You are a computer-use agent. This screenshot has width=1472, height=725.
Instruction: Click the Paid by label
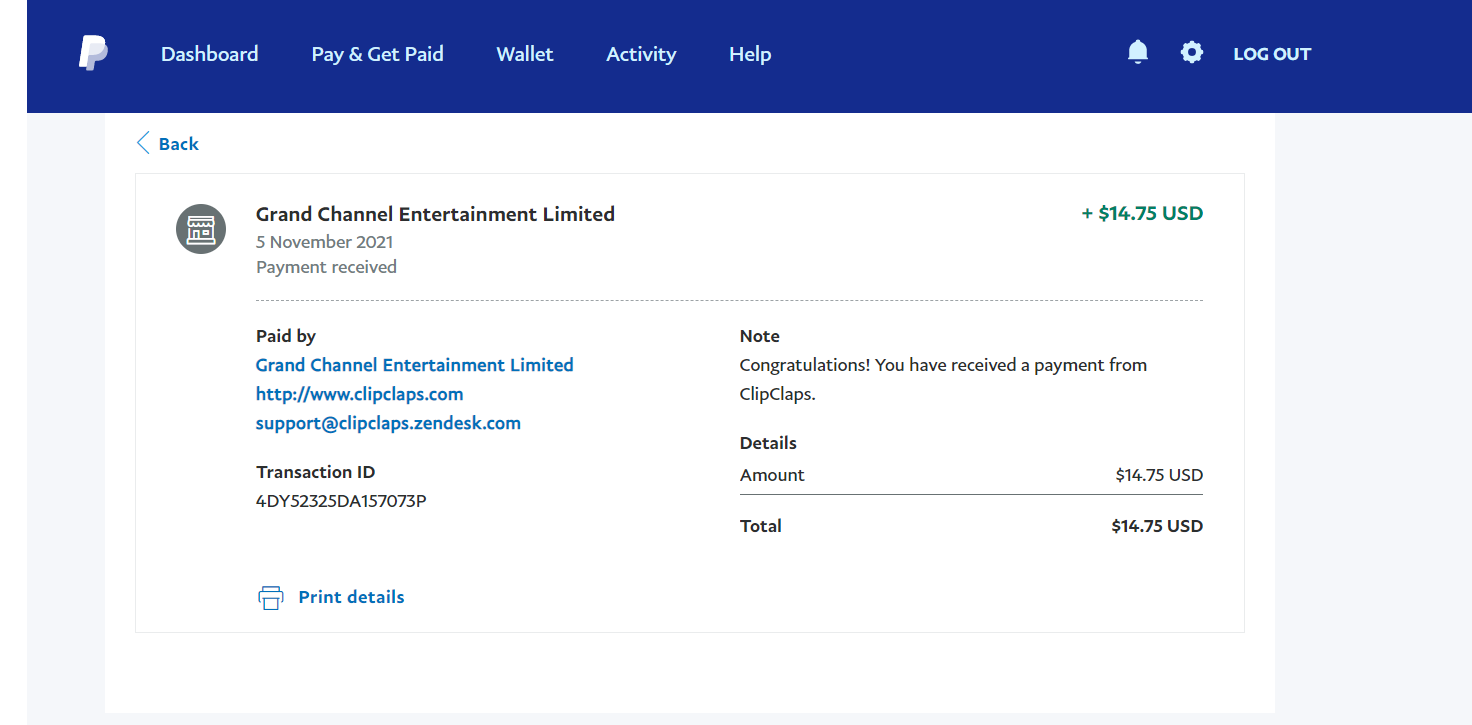(286, 336)
